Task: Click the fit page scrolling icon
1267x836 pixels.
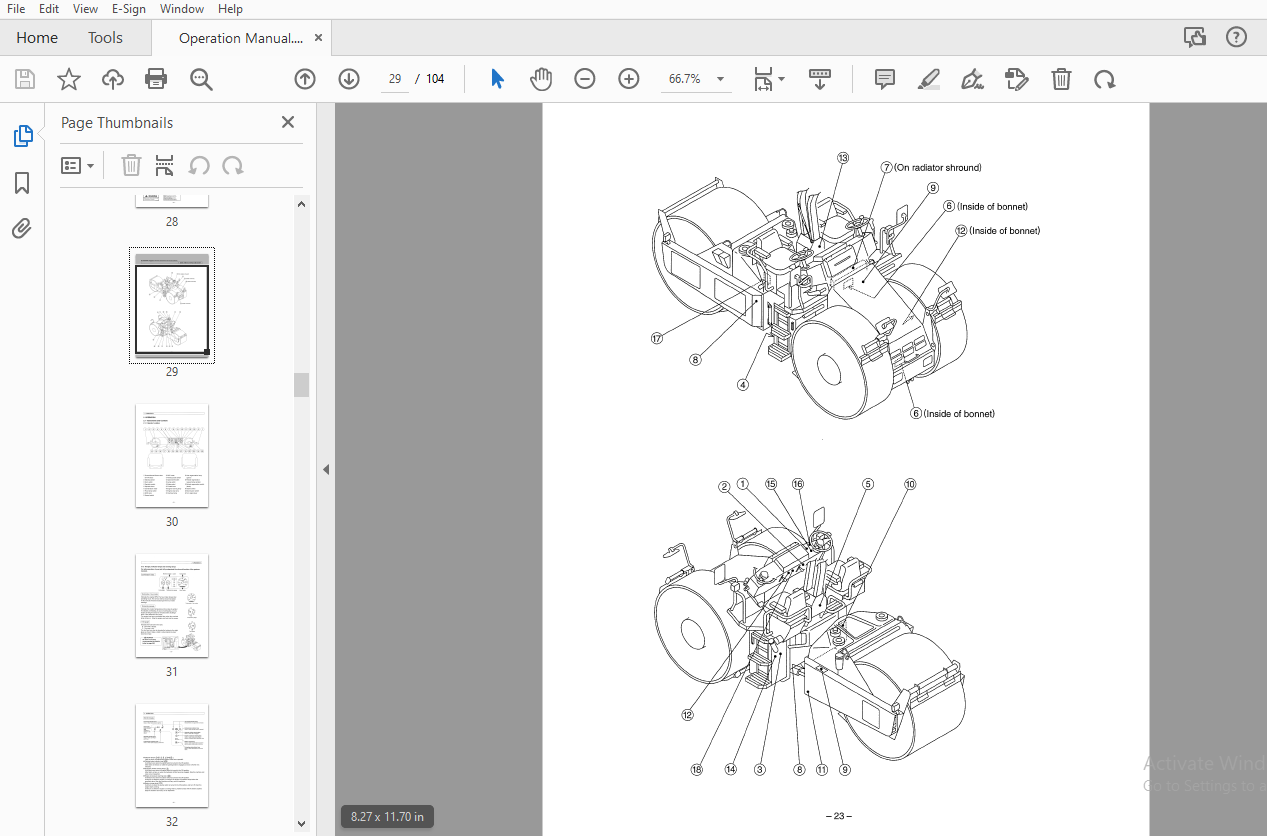Action: tap(763, 79)
